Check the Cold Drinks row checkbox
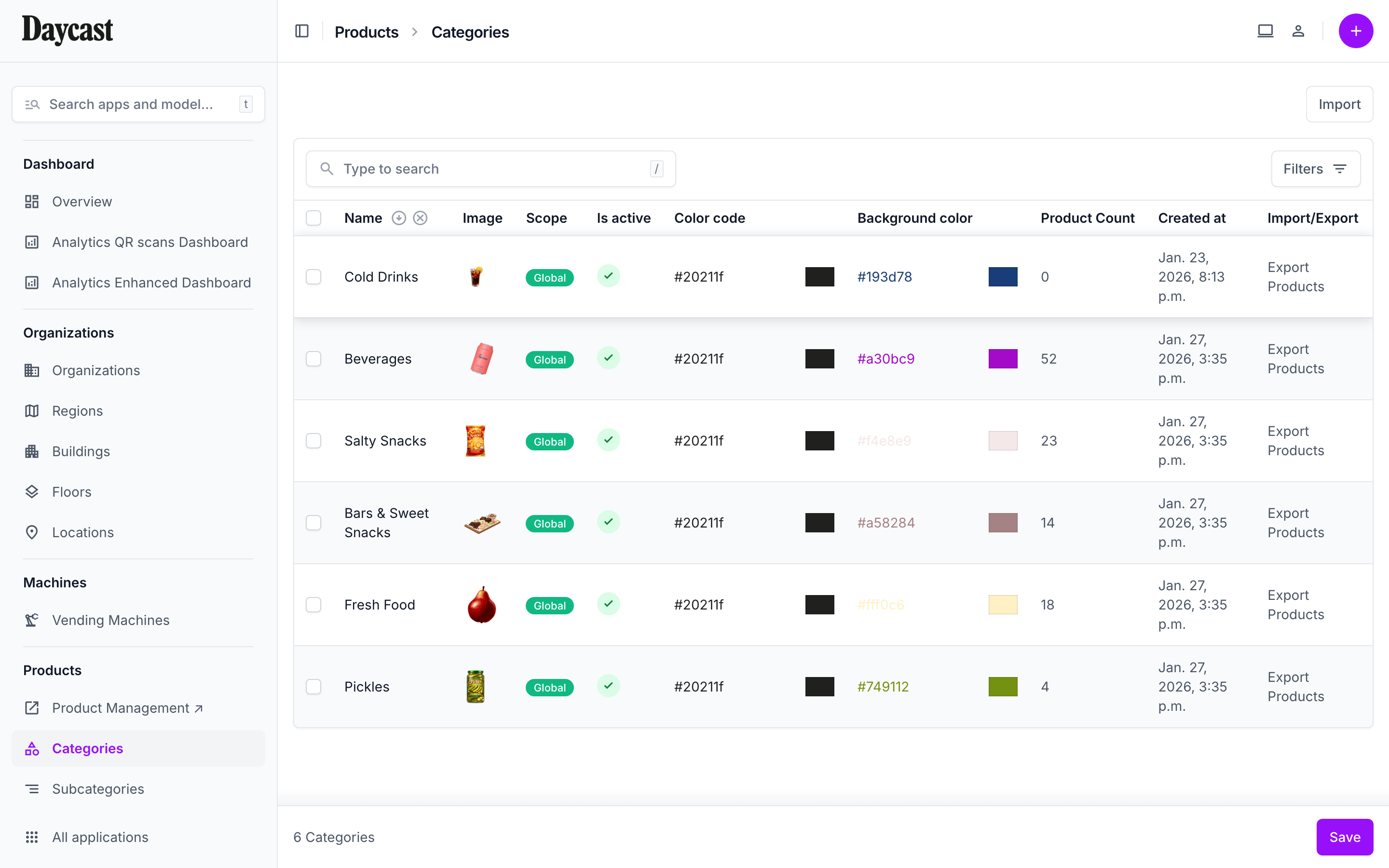1389x868 pixels. (313, 277)
